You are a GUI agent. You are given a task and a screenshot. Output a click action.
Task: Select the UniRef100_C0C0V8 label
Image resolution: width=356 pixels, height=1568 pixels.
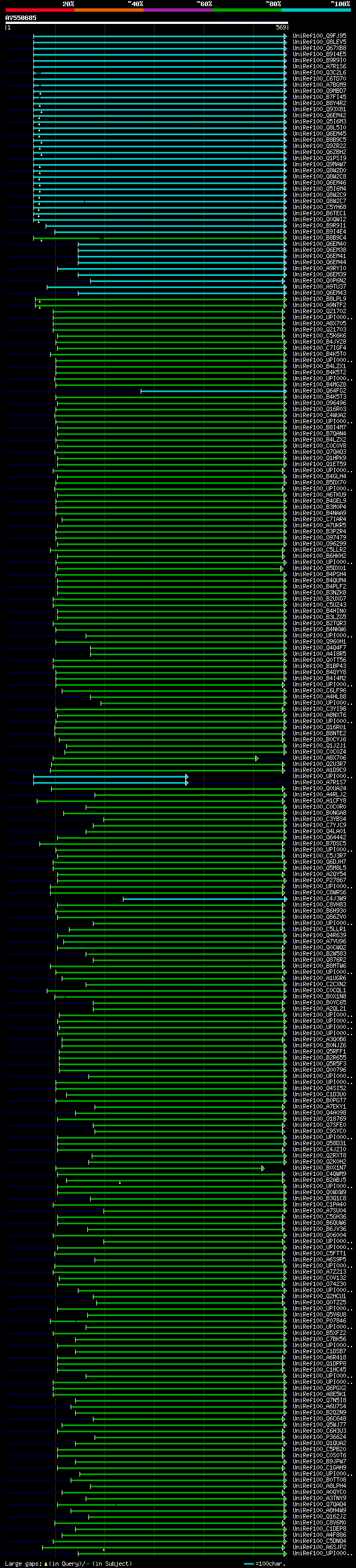coord(319,446)
